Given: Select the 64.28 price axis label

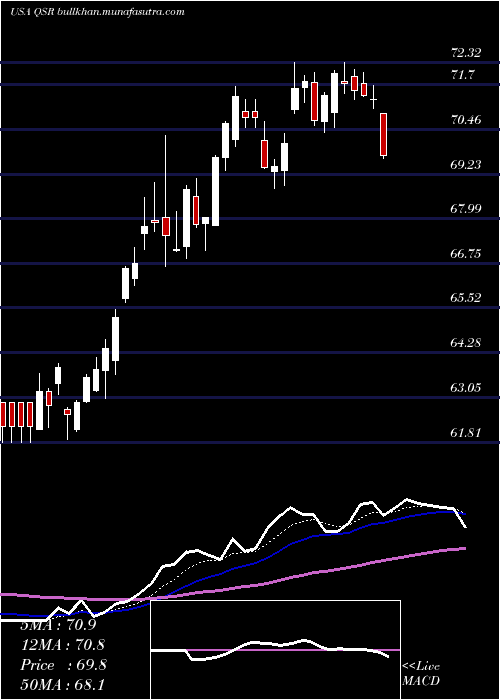Looking at the screenshot, I should pyautogui.click(x=466, y=342).
